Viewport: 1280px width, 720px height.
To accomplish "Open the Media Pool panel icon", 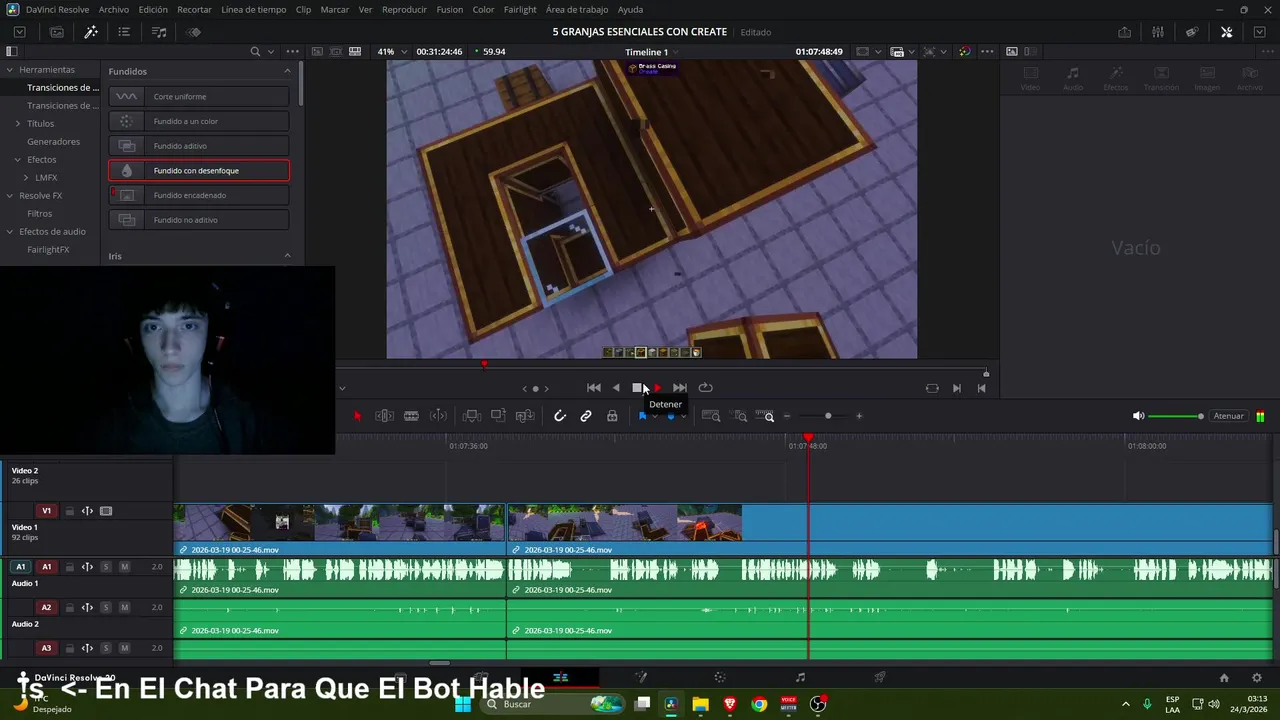I will [57, 32].
